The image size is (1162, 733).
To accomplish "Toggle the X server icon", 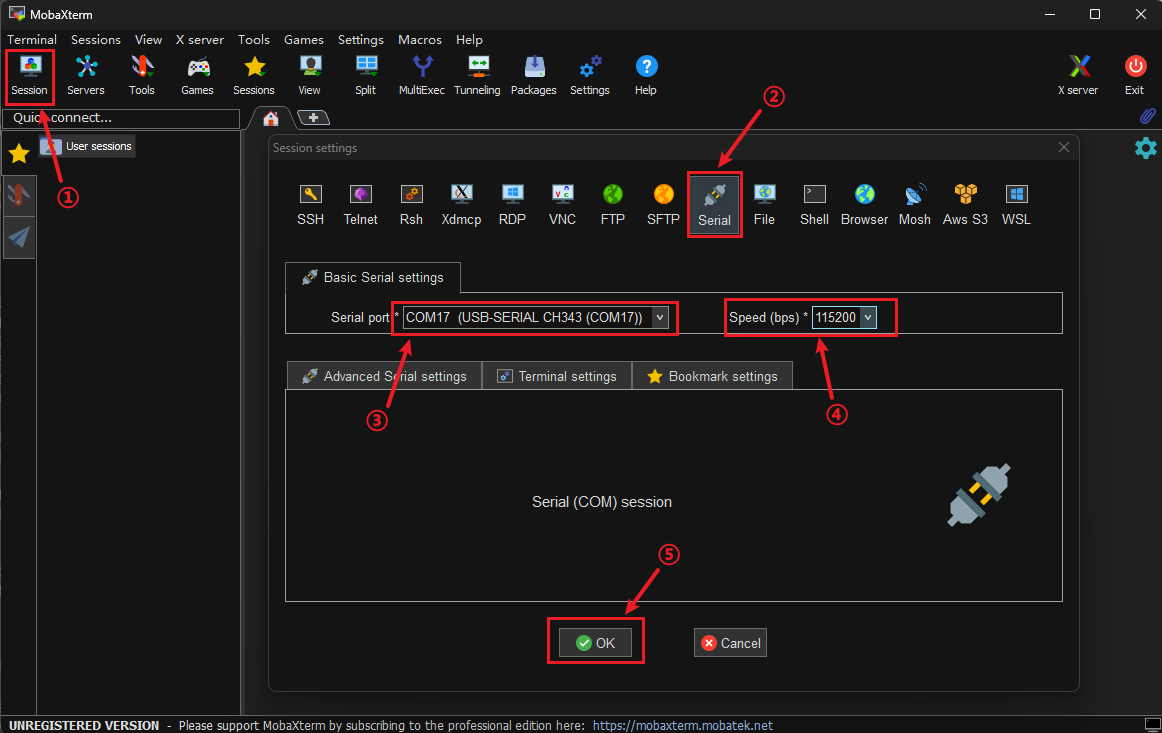I will point(1078,76).
